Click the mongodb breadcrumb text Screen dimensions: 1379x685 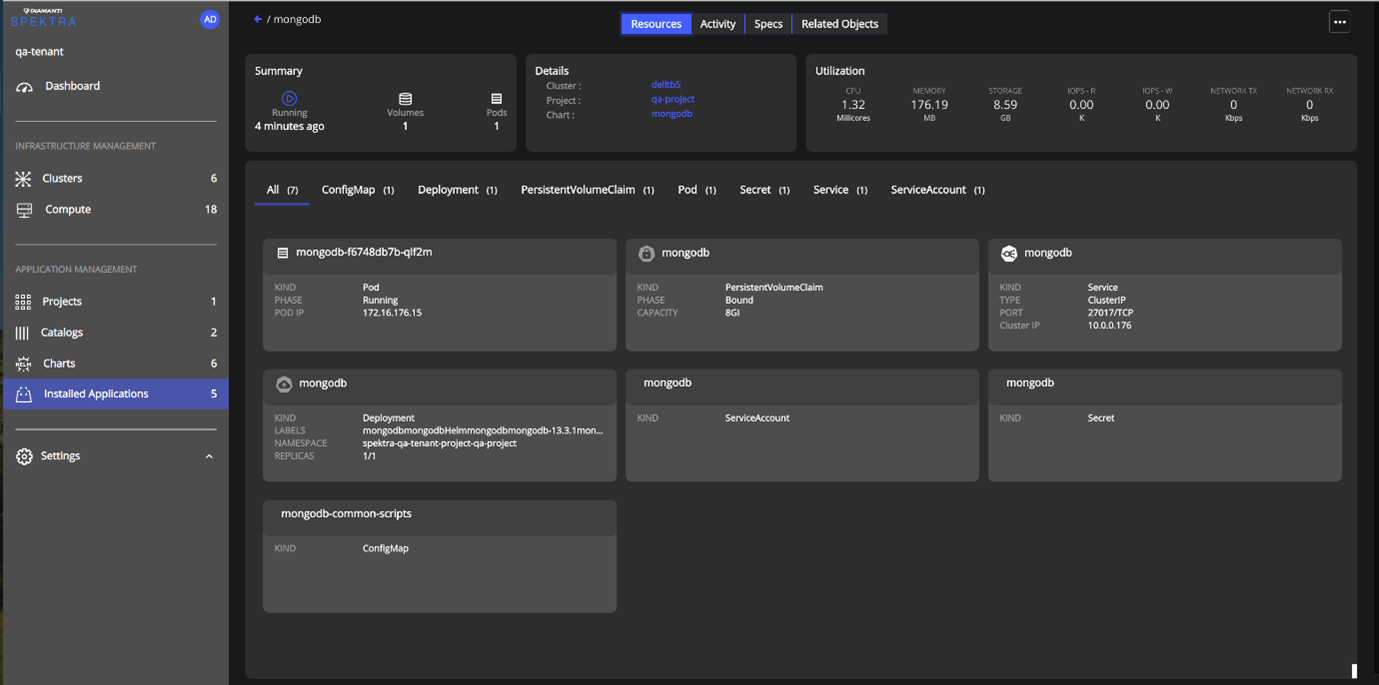(x=297, y=19)
